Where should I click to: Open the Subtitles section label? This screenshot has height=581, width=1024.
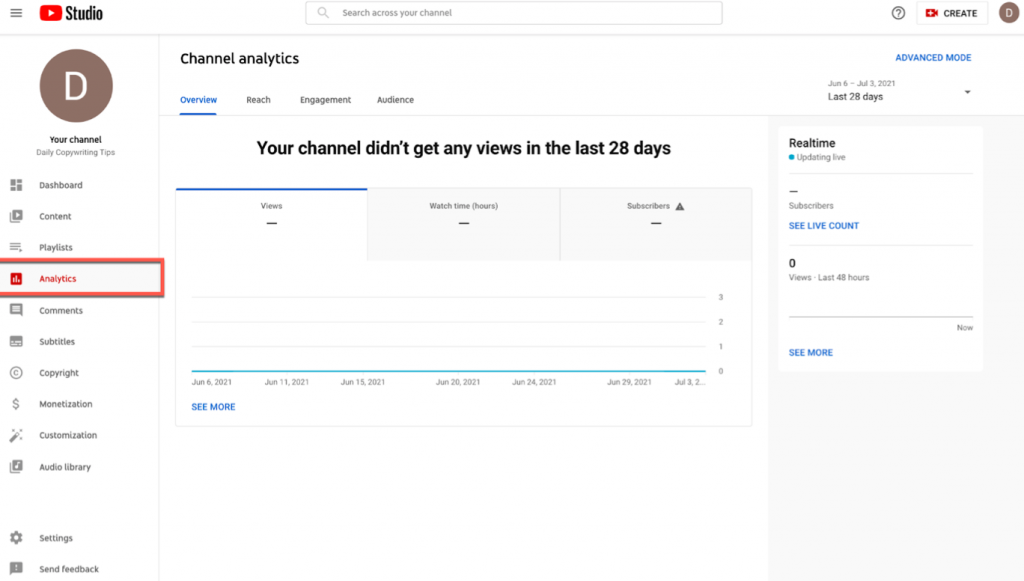[x=57, y=341]
